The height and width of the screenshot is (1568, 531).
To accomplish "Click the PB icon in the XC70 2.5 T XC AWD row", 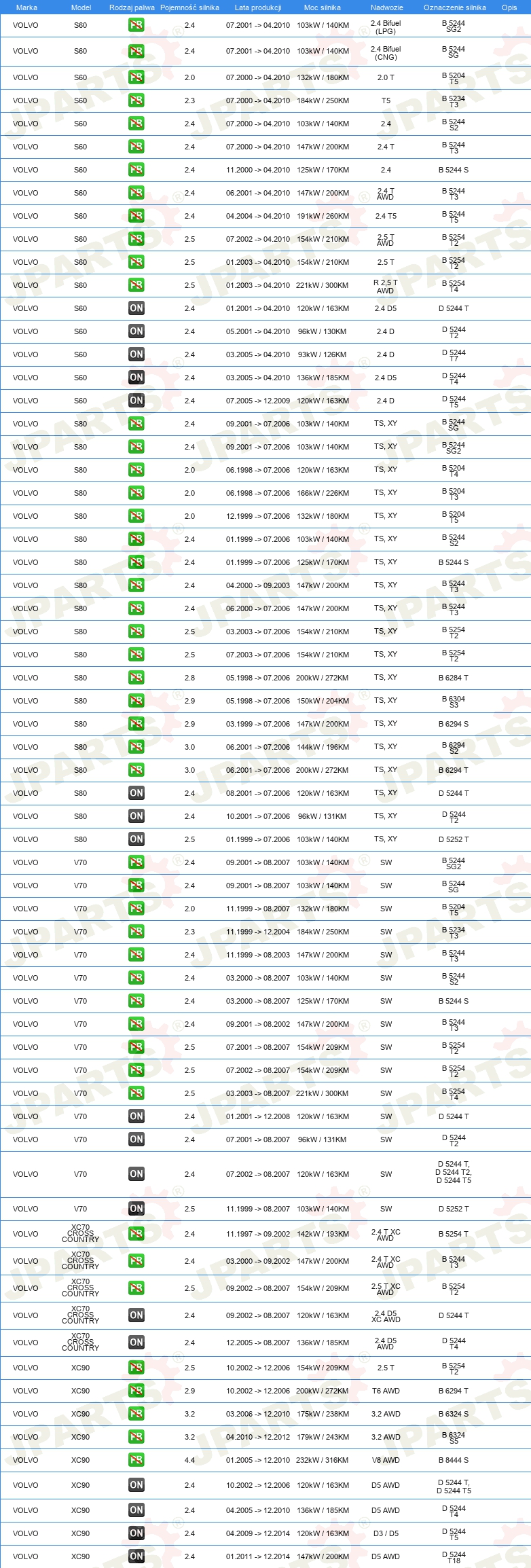I will pyautogui.click(x=136, y=1288).
